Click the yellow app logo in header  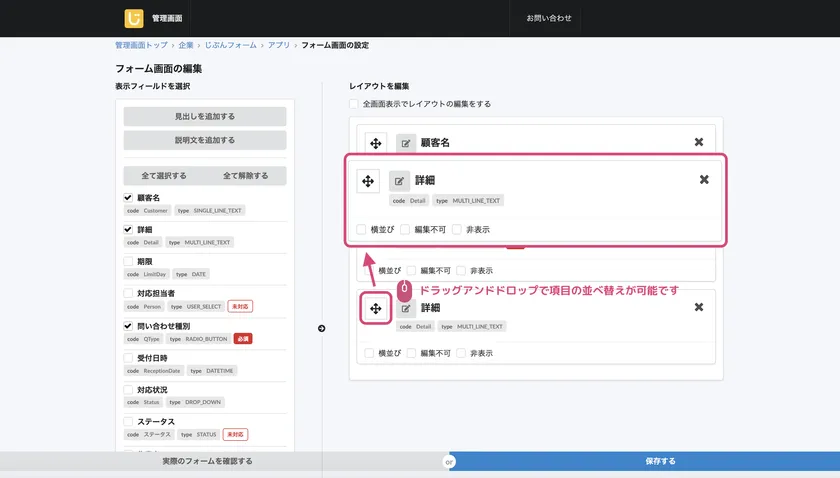pos(133,18)
